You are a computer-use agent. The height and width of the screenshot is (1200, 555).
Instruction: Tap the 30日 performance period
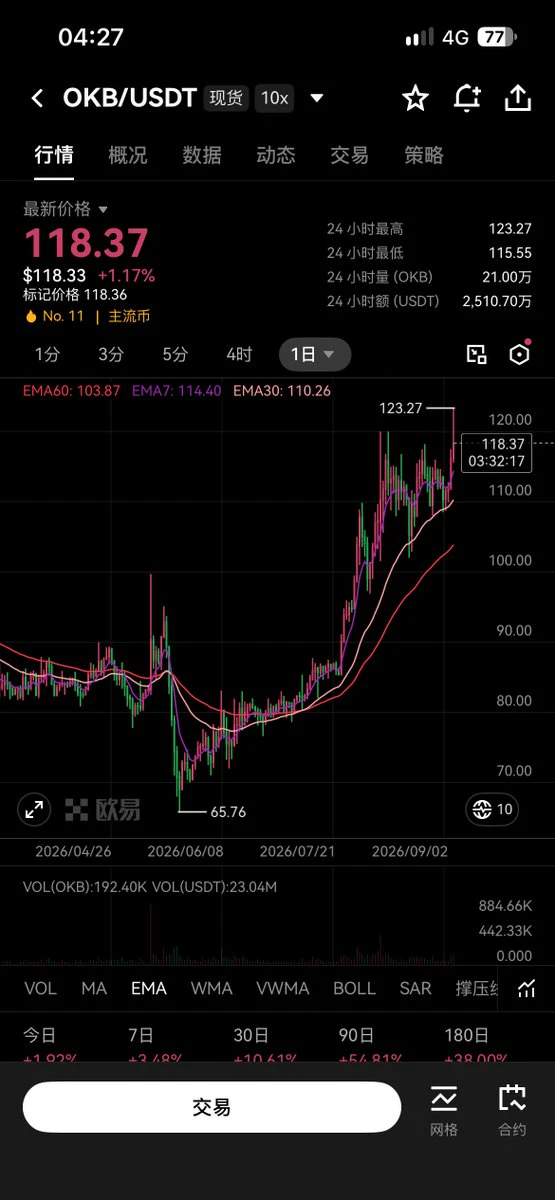pos(250,1036)
